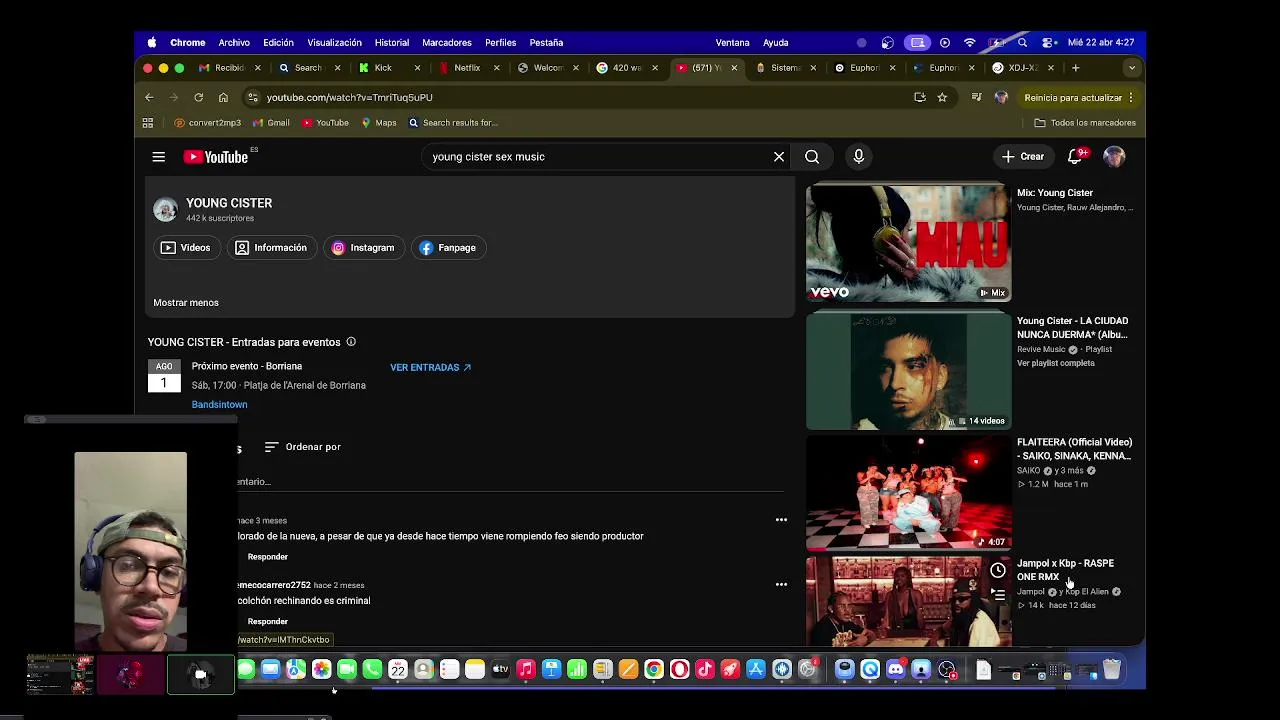The width and height of the screenshot is (1280, 720).
Task: Open Ordenar por comments sort dropdown
Action: click(x=303, y=447)
